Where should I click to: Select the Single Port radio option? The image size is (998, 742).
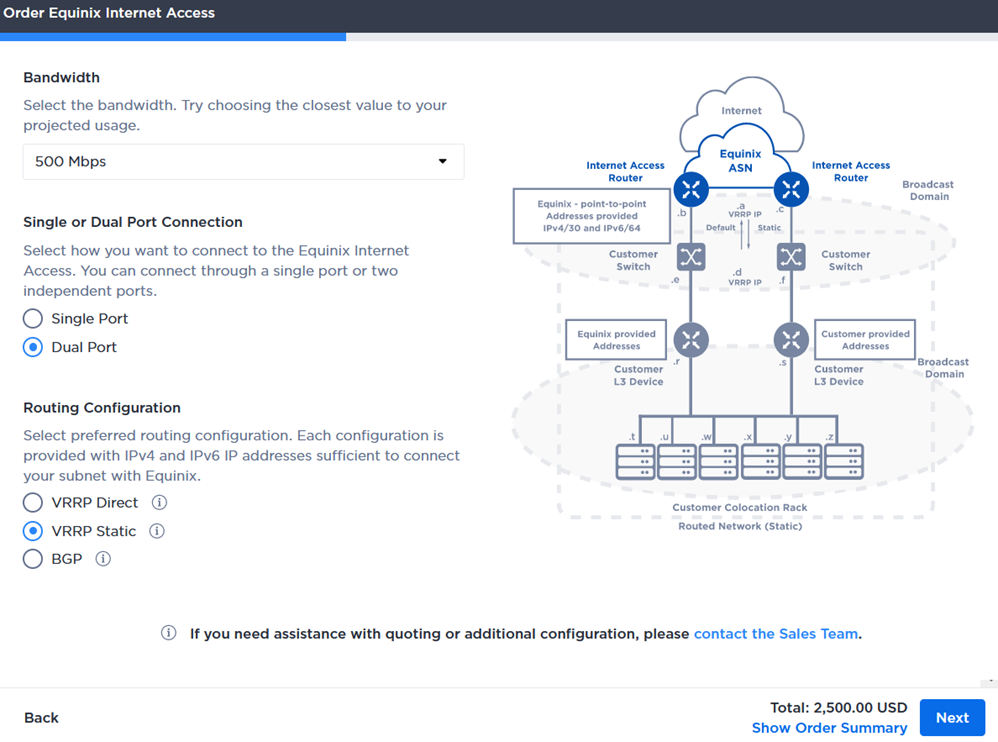[33, 318]
